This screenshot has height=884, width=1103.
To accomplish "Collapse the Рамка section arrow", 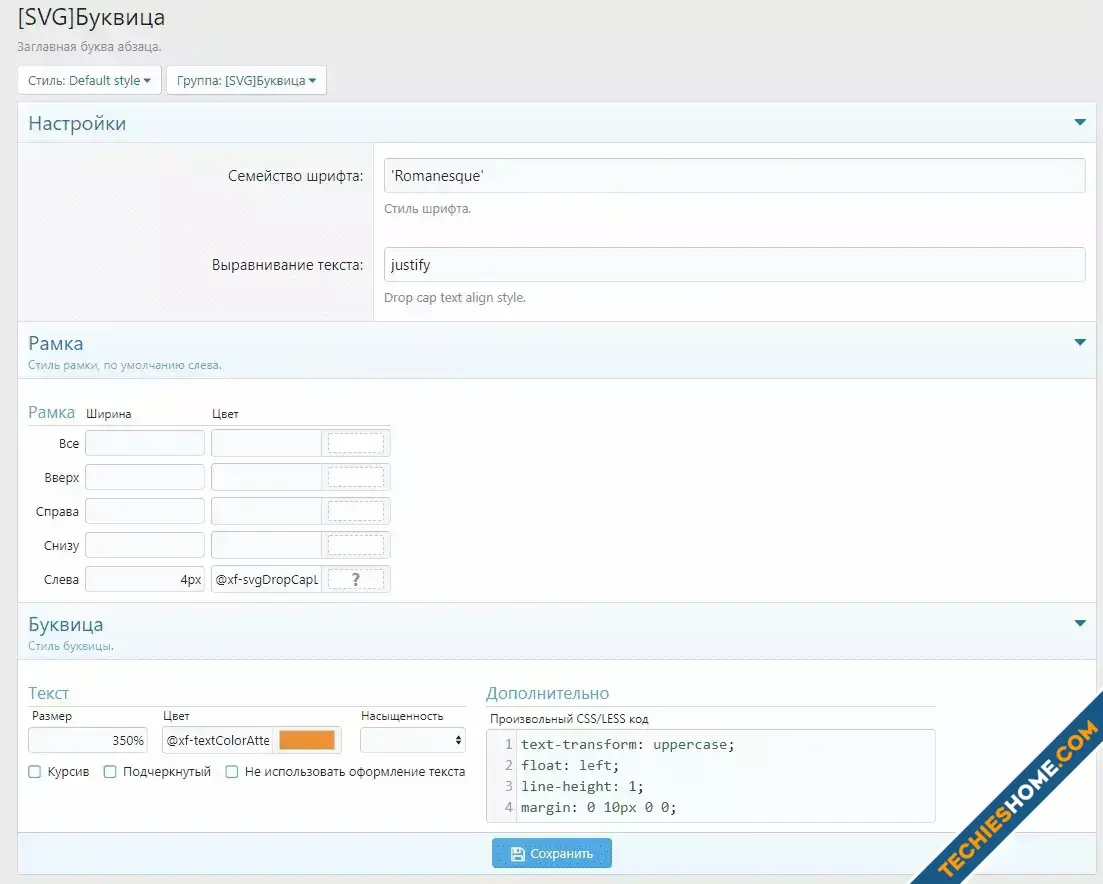I will (x=1079, y=343).
